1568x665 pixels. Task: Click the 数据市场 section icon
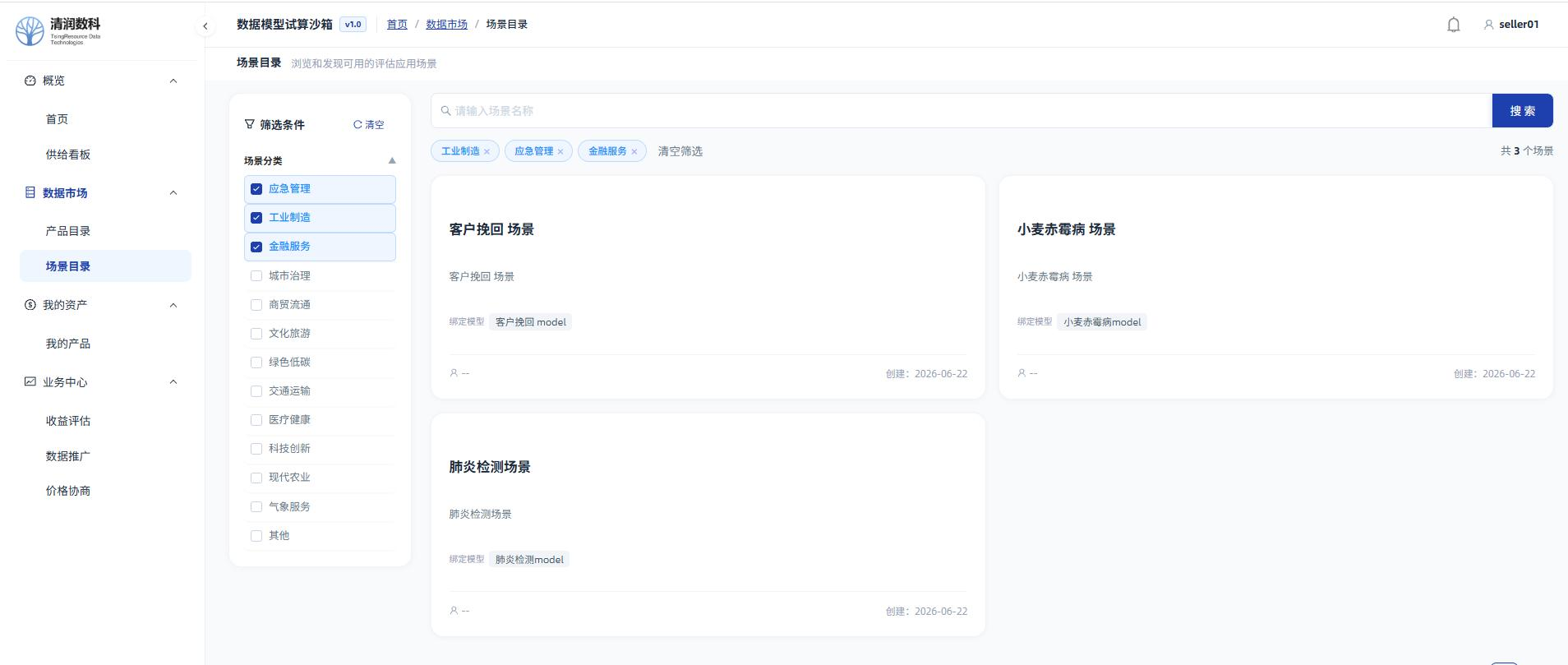click(30, 192)
